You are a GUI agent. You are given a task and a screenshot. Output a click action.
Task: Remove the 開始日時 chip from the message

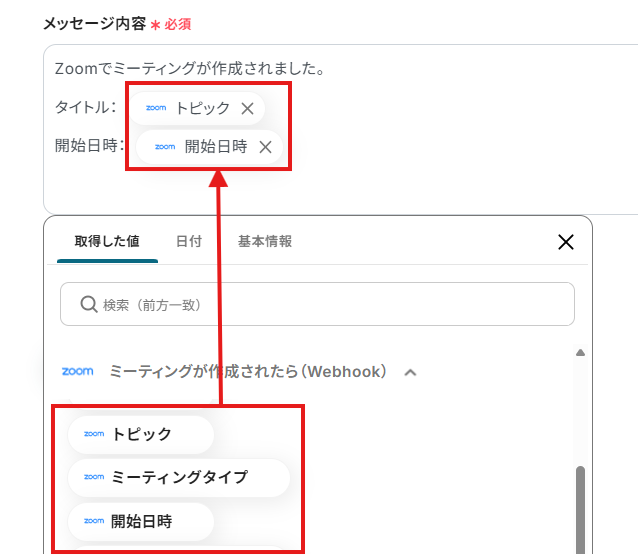coord(265,147)
